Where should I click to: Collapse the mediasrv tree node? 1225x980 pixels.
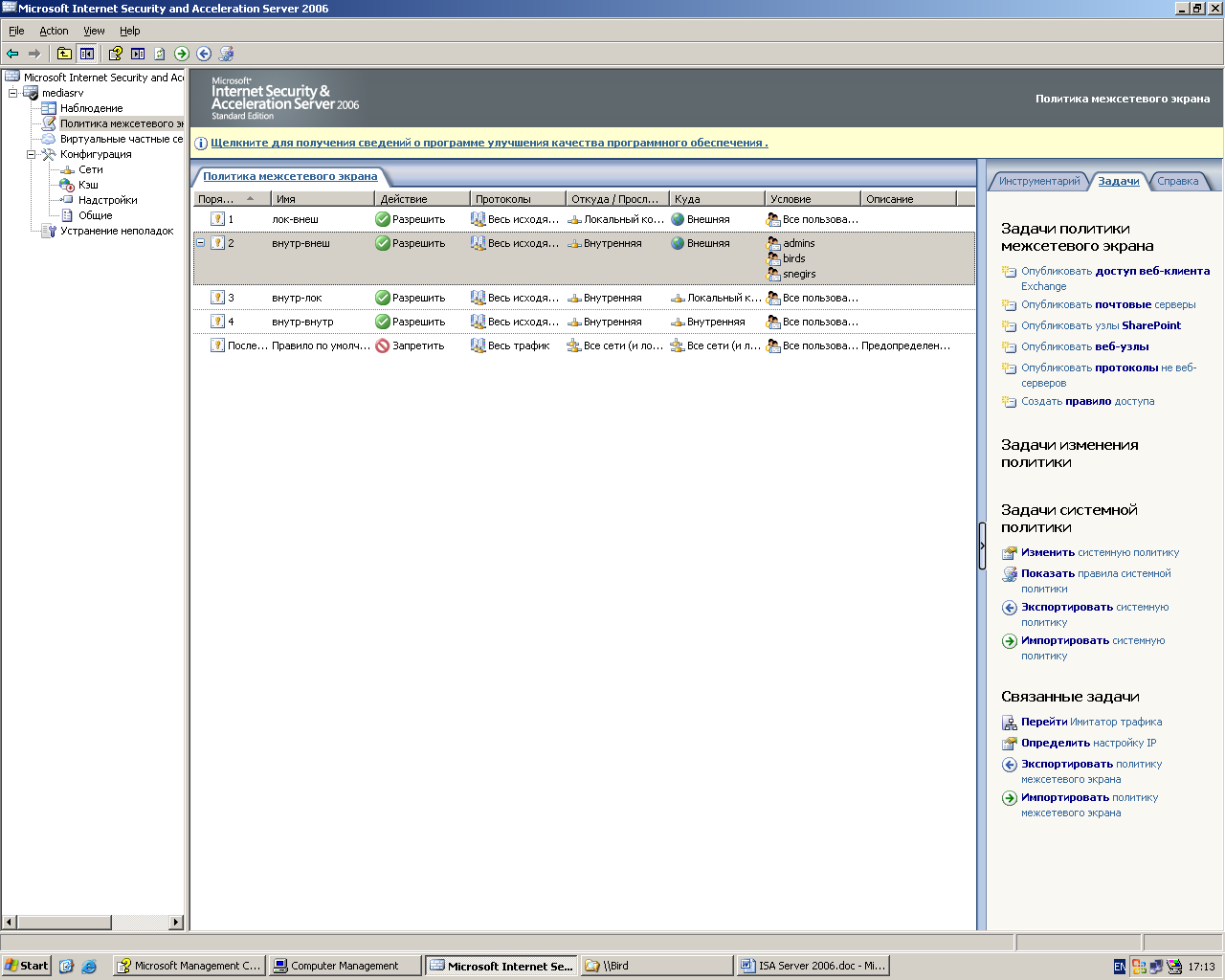pos(13,93)
